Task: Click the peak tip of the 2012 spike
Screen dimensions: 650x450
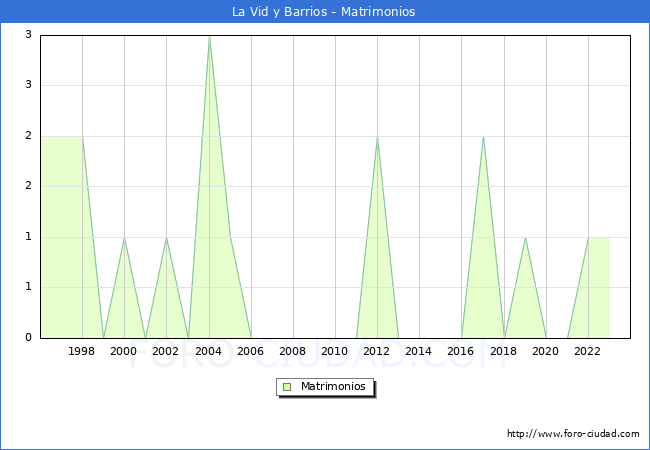Action: [377, 138]
